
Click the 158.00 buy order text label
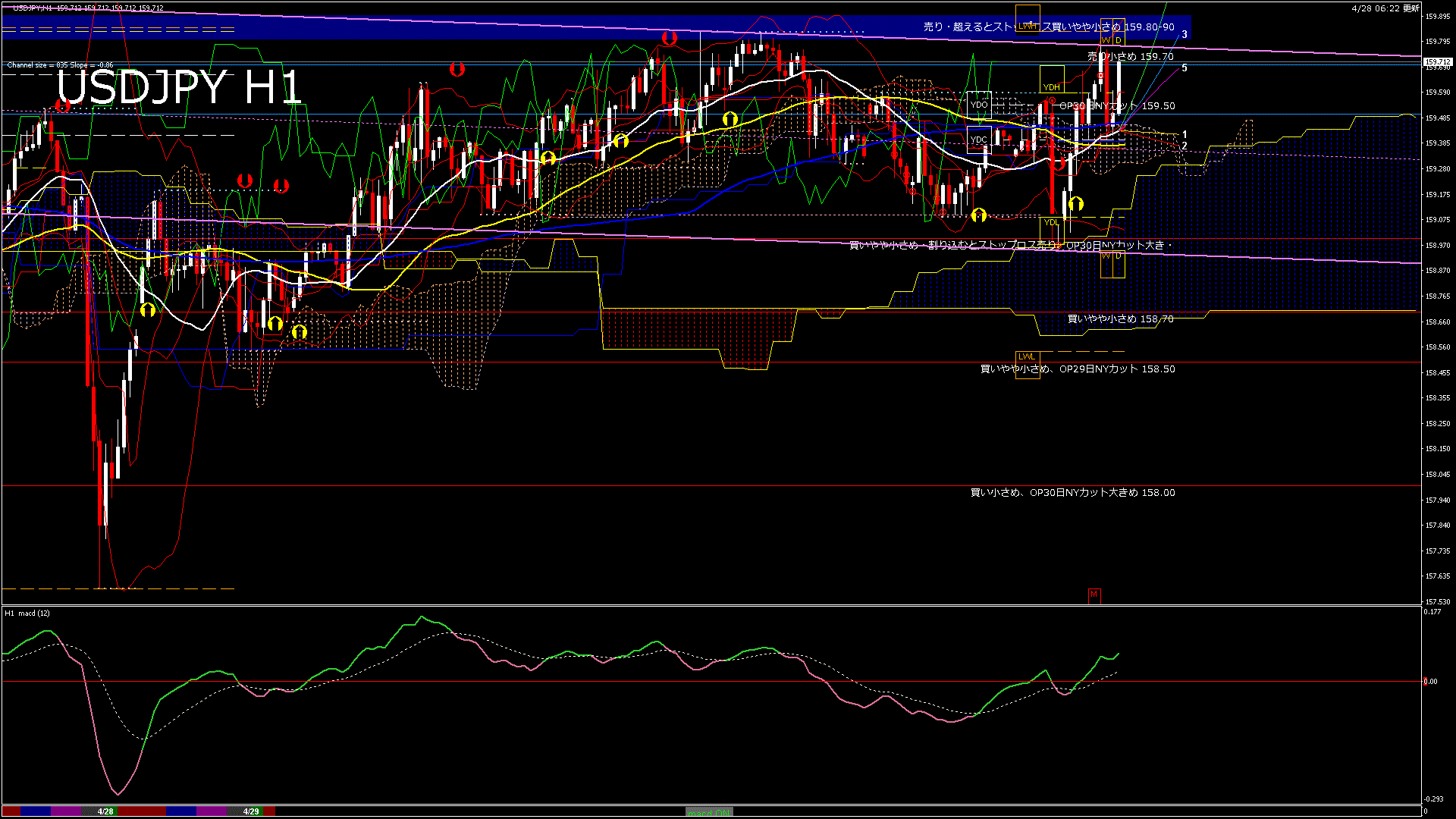pyautogui.click(x=1072, y=493)
